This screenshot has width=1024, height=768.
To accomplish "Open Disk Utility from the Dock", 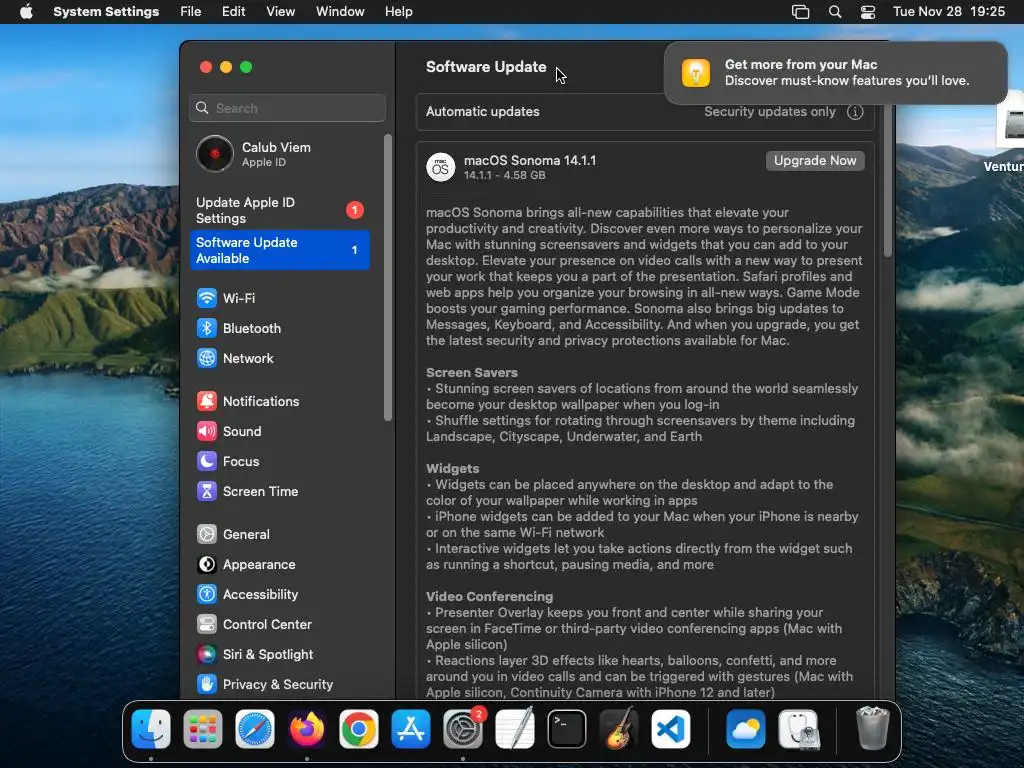I will pos(798,729).
